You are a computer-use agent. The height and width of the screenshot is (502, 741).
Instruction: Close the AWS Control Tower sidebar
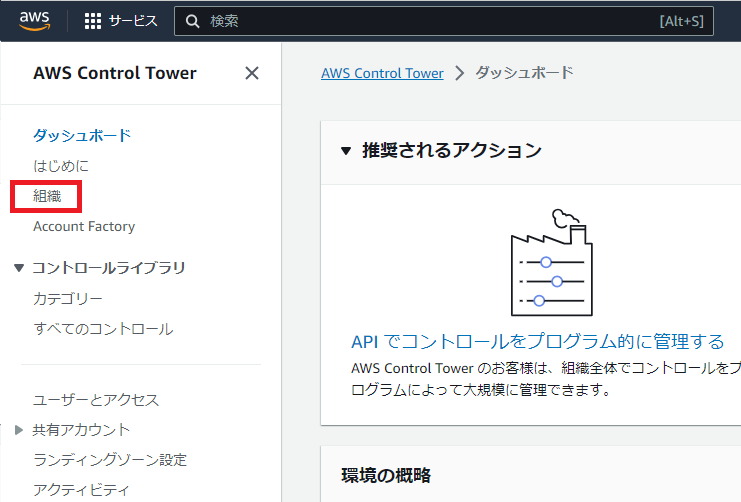252,73
